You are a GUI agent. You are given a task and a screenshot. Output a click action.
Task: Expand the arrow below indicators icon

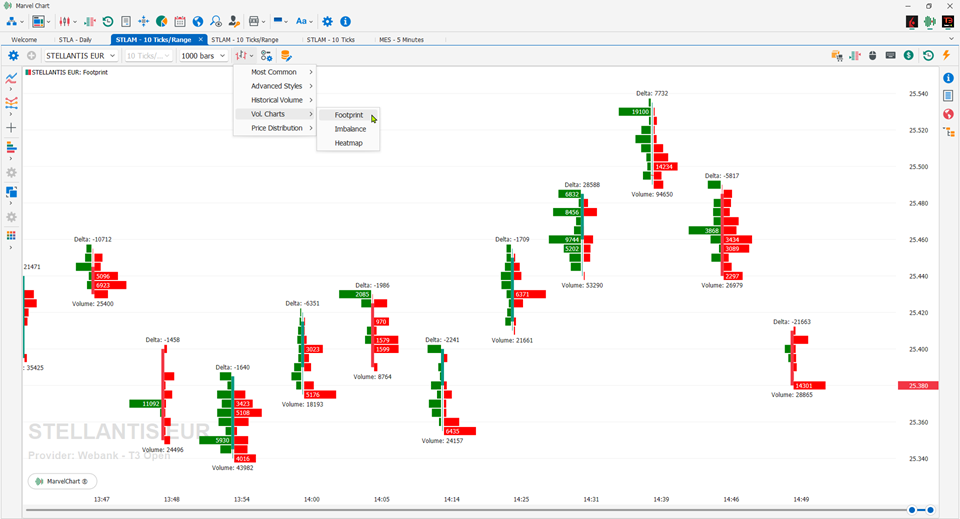(x=11, y=89)
